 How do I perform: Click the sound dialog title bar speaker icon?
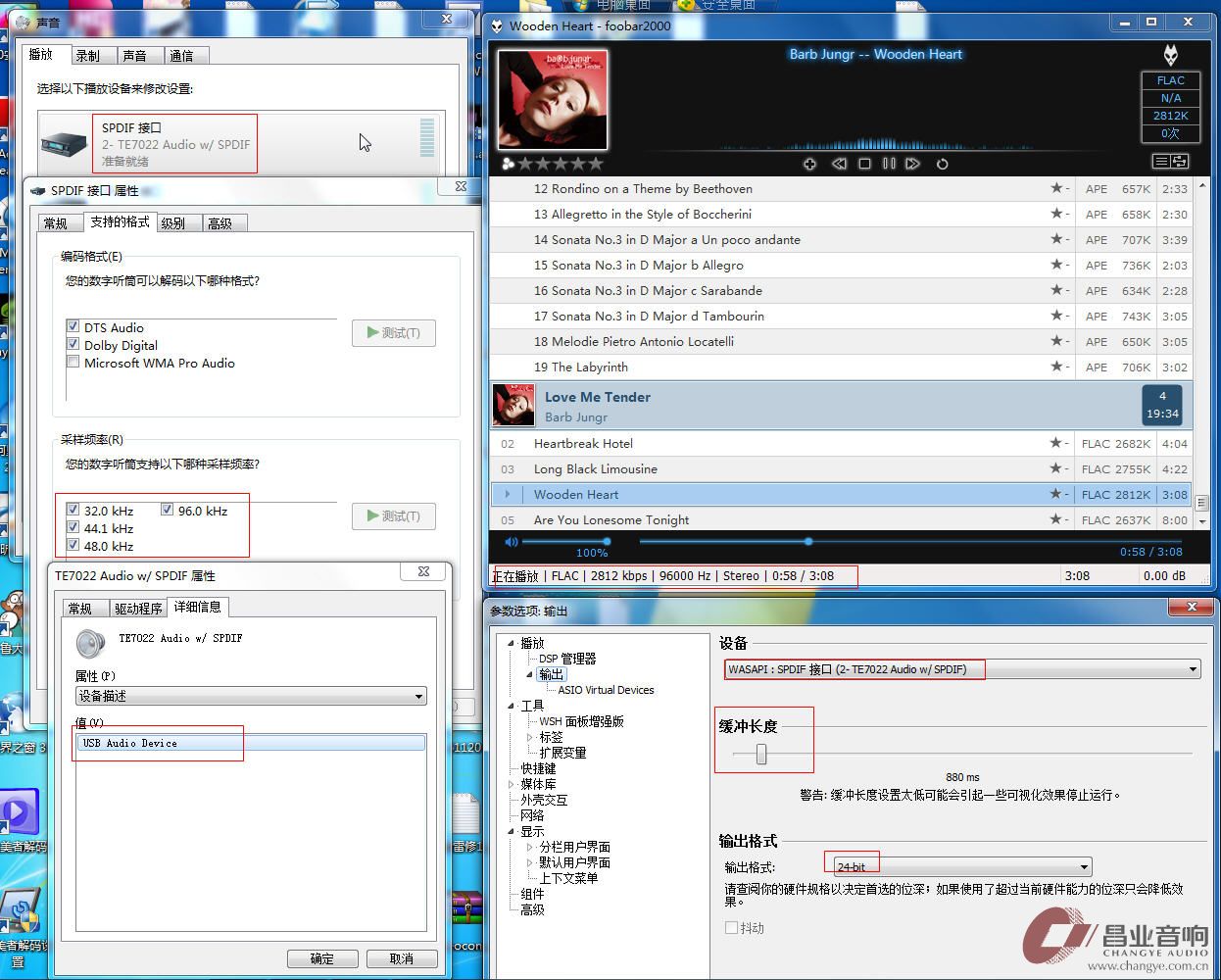point(22,22)
